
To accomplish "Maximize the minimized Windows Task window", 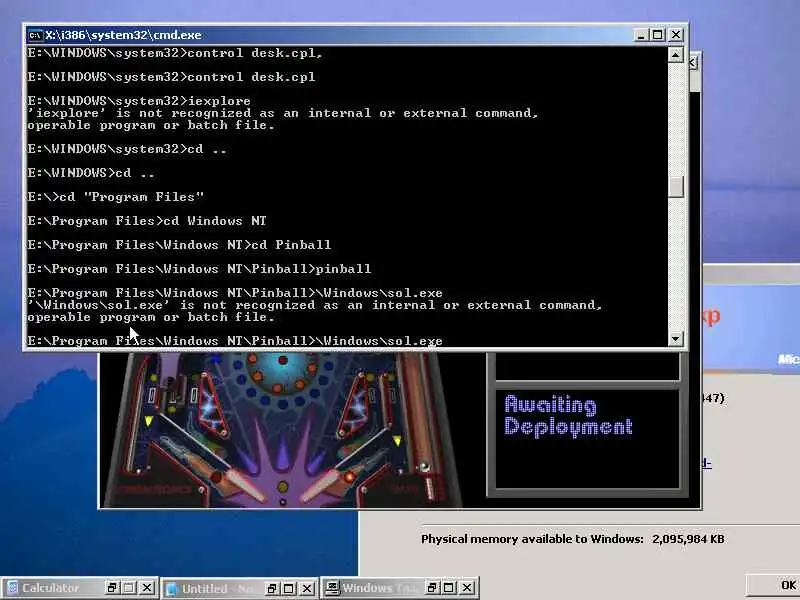I will point(449,588).
